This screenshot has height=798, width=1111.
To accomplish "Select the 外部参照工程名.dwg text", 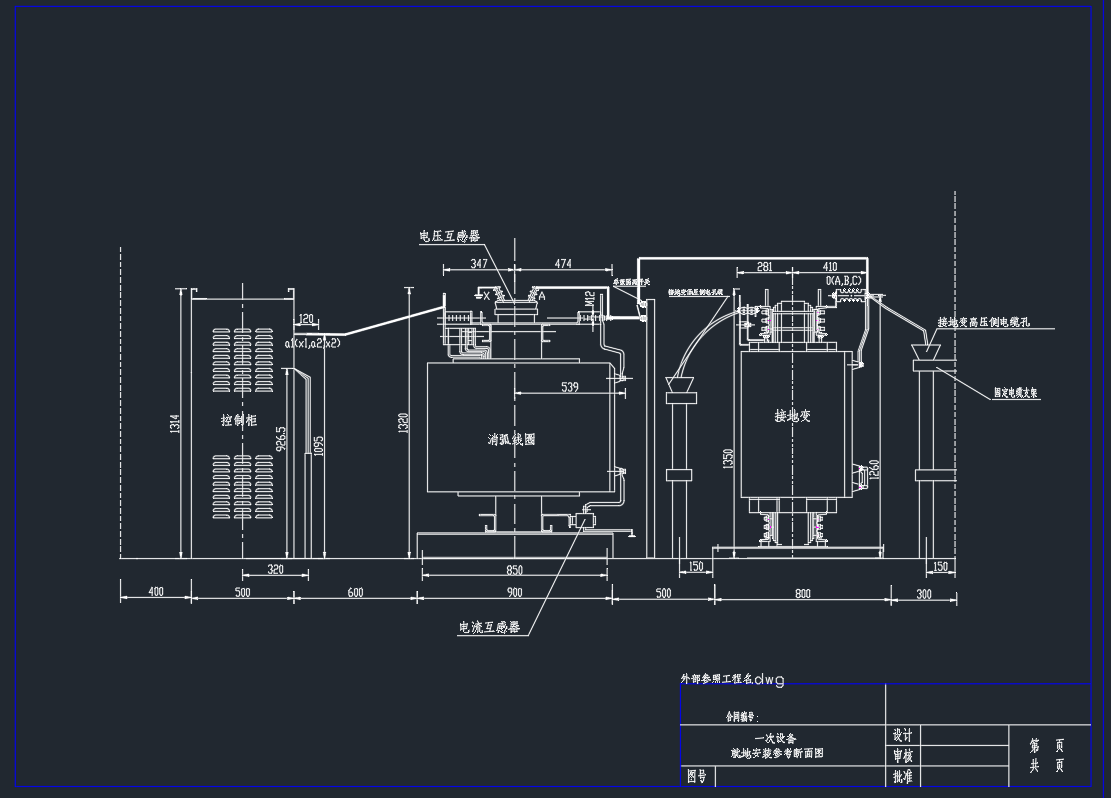I will coord(732,680).
